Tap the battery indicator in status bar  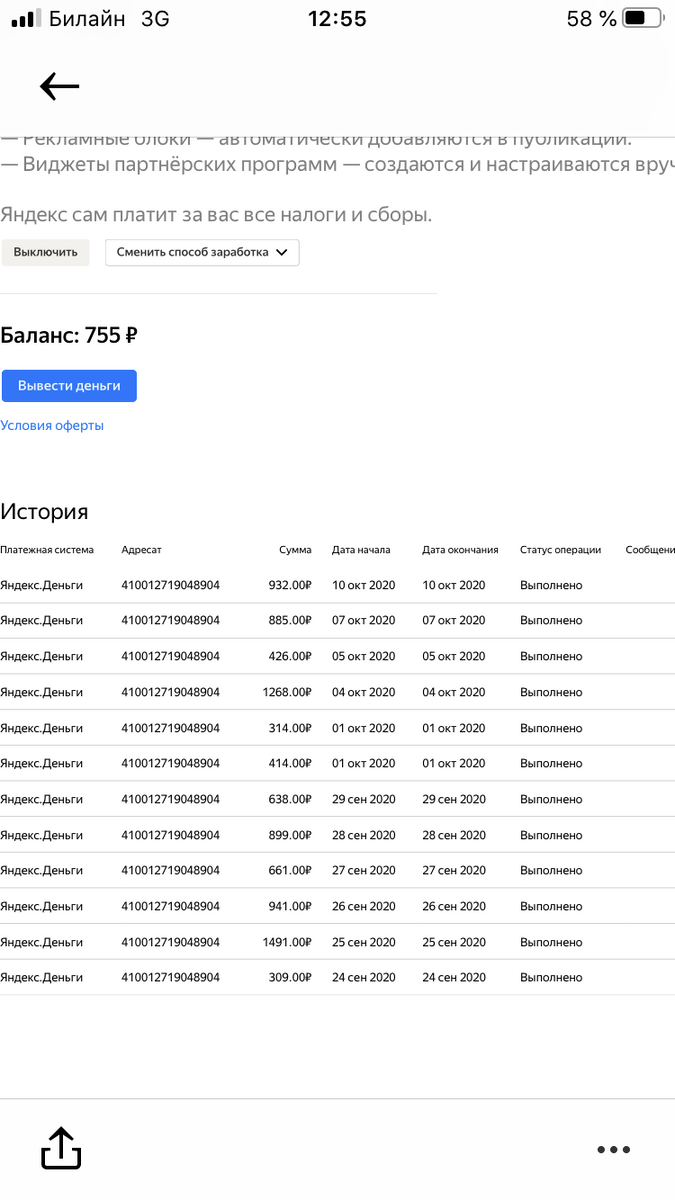point(643,18)
